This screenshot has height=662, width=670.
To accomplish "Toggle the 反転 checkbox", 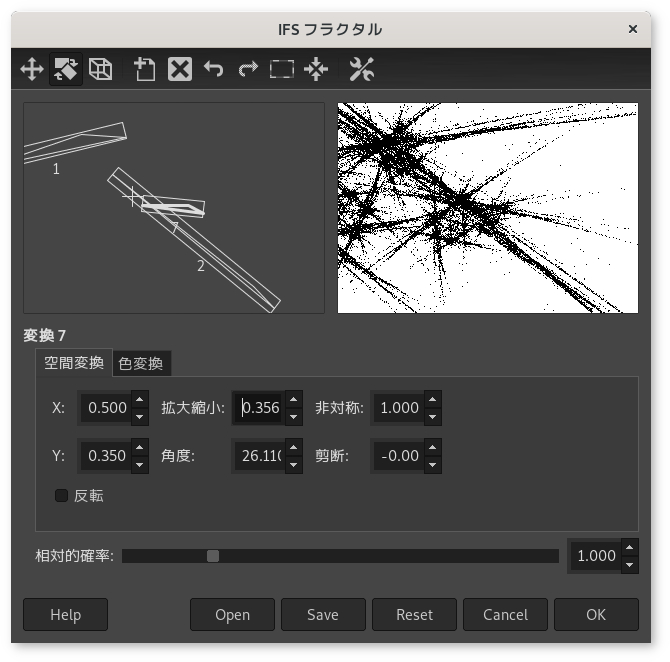I will [62, 495].
